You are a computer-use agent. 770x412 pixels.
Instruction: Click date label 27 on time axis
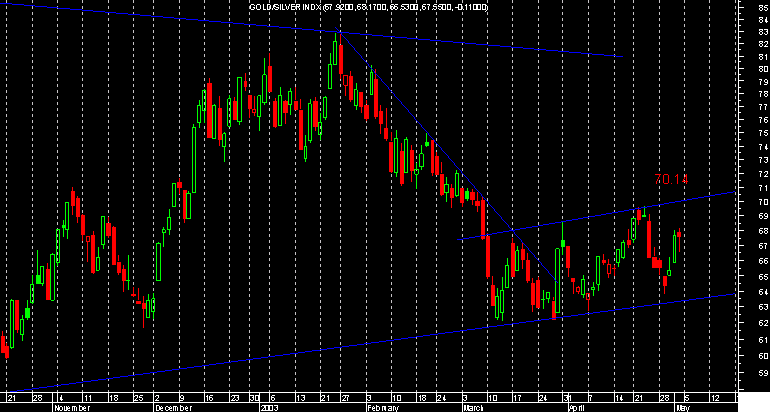click(x=346, y=398)
